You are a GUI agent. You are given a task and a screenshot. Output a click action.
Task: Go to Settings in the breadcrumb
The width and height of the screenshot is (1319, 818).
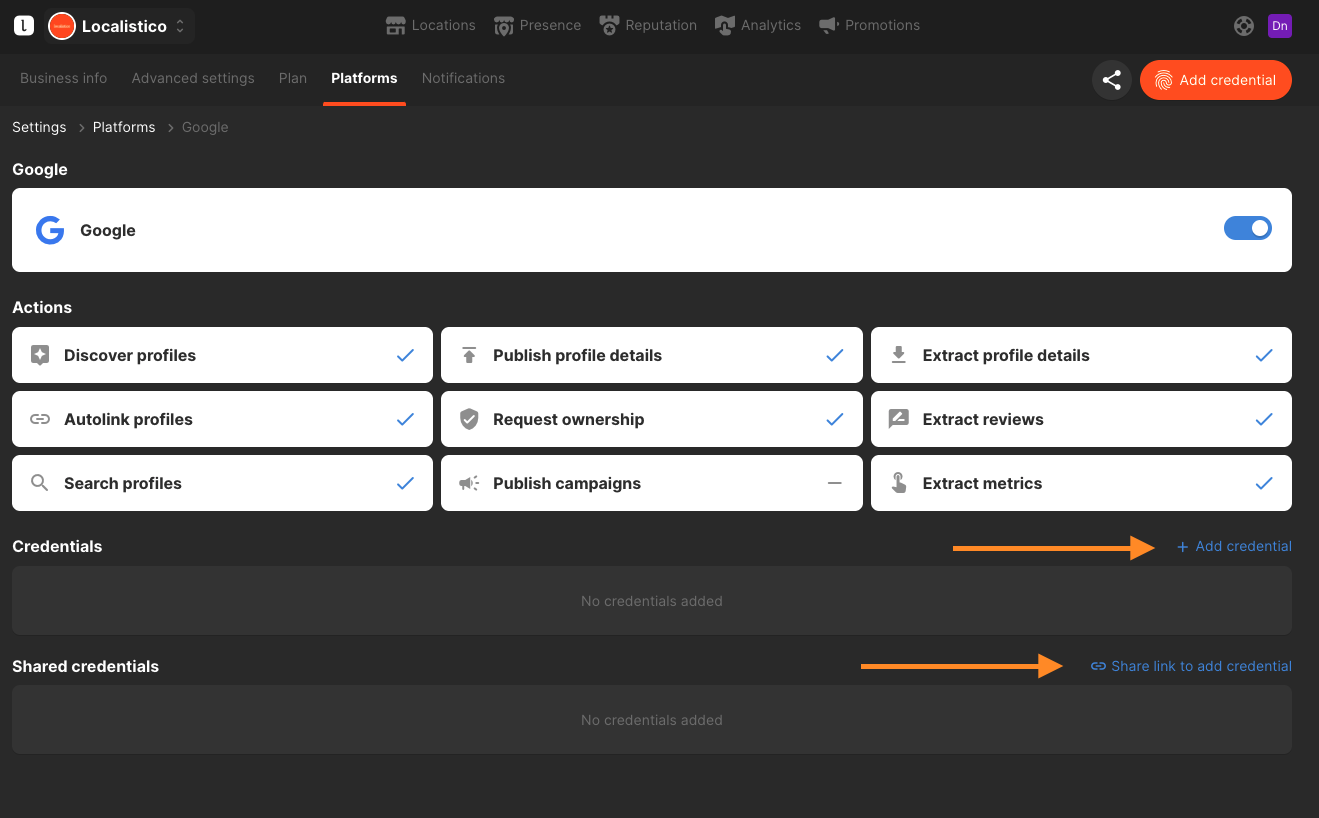[x=39, y=127]
